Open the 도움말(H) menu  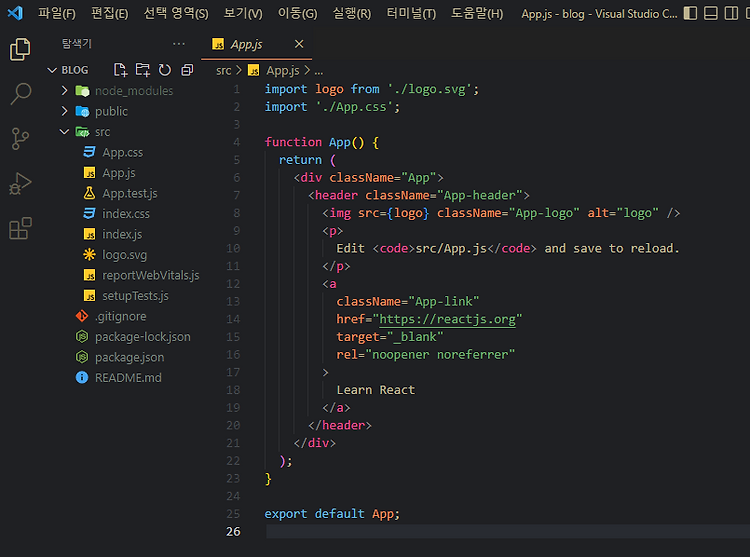477,13
